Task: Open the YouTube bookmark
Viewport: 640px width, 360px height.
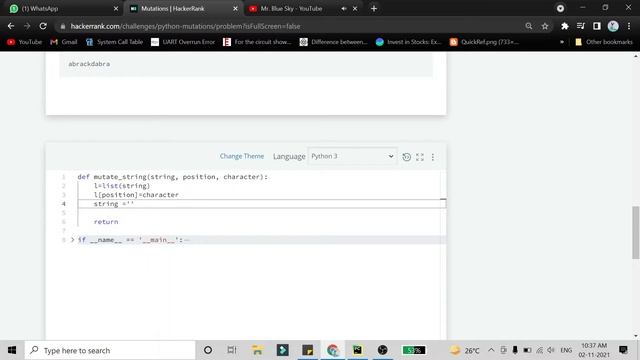Action: coord(25,42)
